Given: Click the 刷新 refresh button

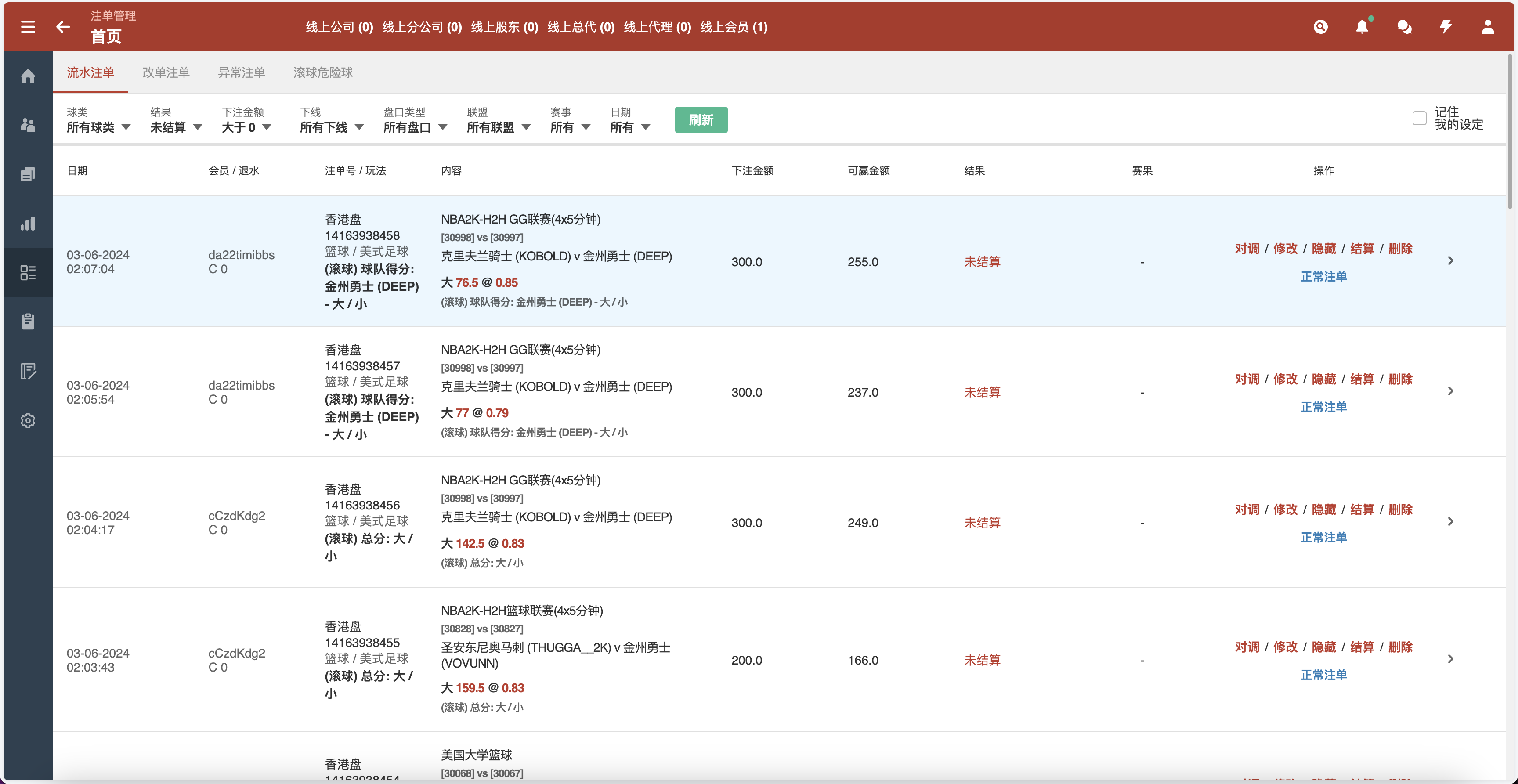Looking at the screenshot, I should coord(701,119).
